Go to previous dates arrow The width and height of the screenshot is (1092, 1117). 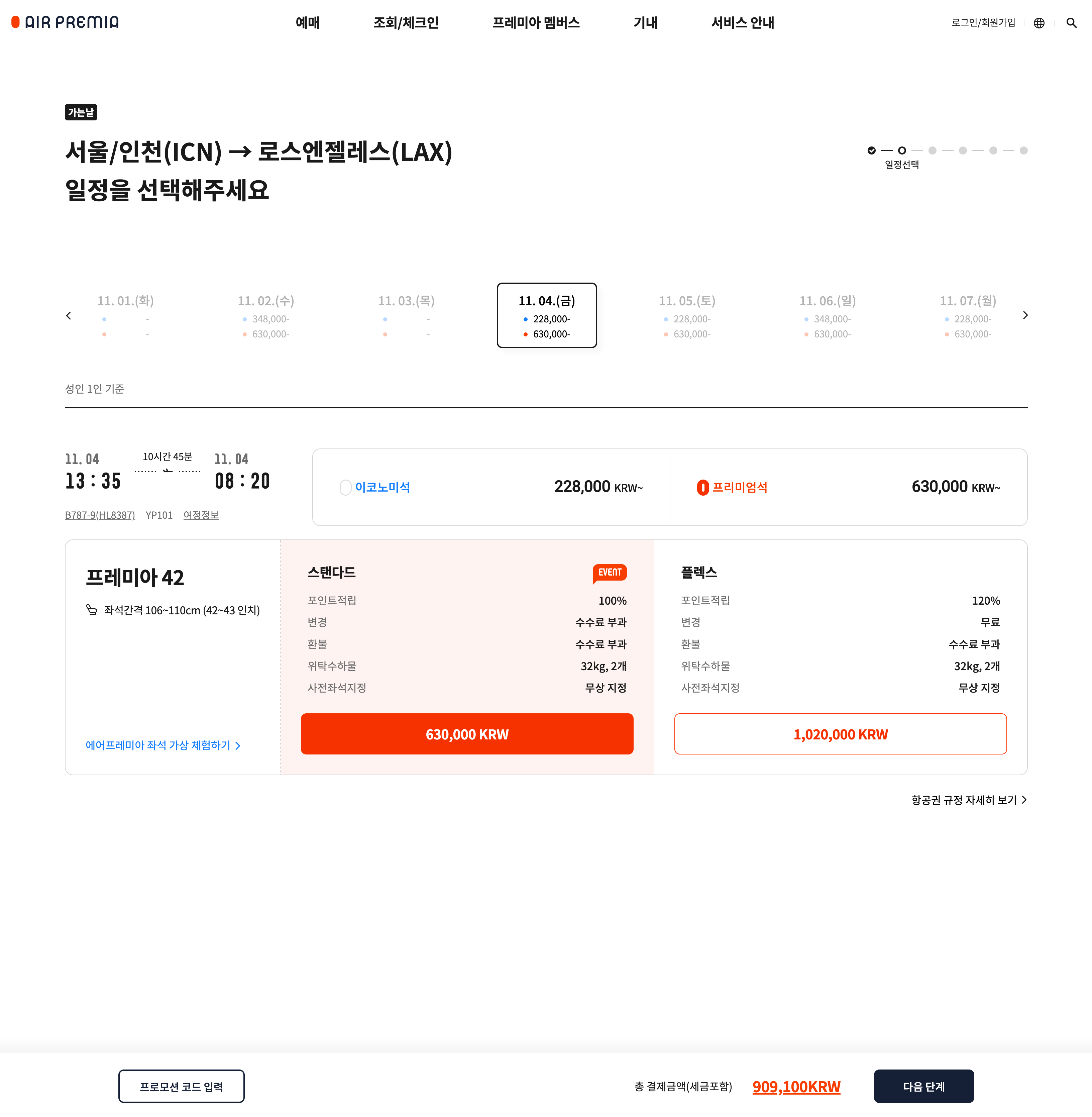pyautogui.click(x=69, y=316)
